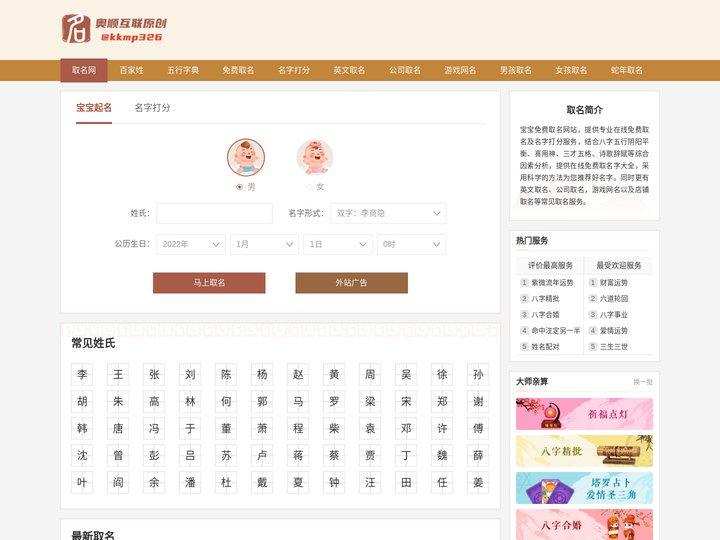Viewport: 720px width, 540px height.
Task: Select the 最受欢迎服务 tab
Action: [x=619, y=265]
